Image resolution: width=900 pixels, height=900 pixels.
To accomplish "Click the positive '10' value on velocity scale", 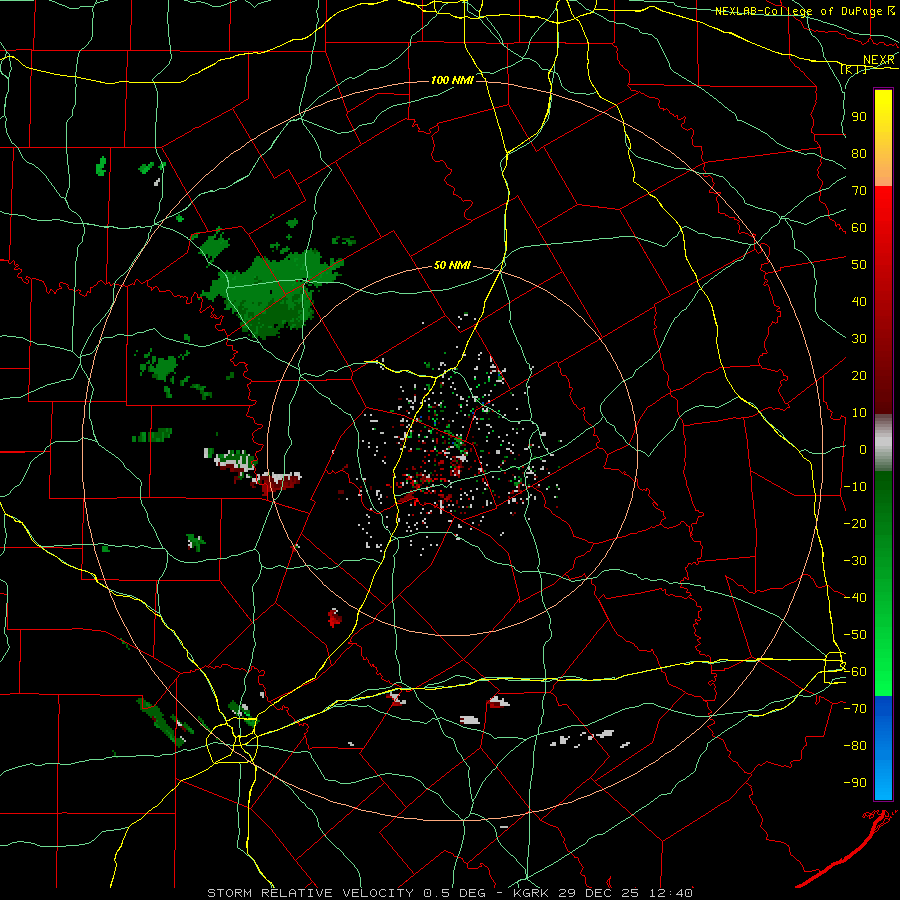I will click(x=859, y=413).
